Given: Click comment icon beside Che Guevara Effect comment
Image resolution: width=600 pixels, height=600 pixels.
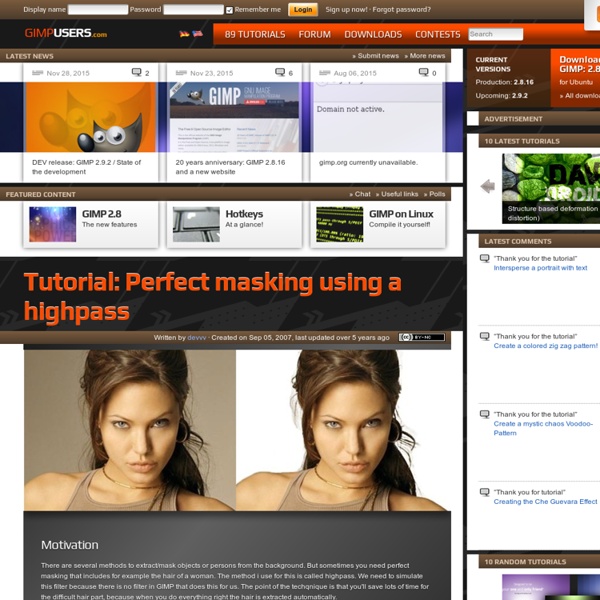Looking at the screenshot, I should (x=484, y=492).
